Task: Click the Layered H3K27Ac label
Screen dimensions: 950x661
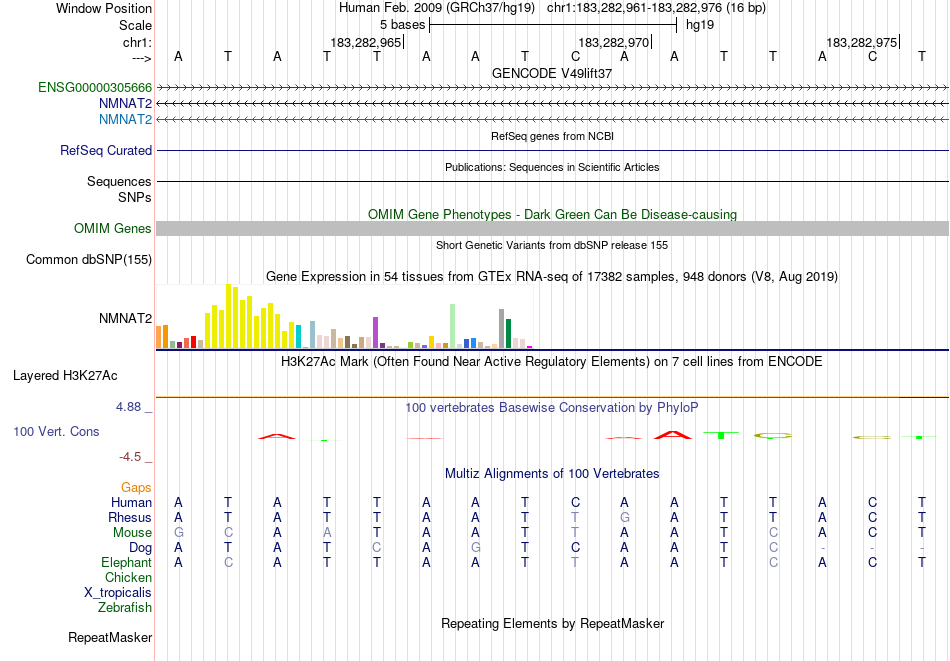Action: 65,376
